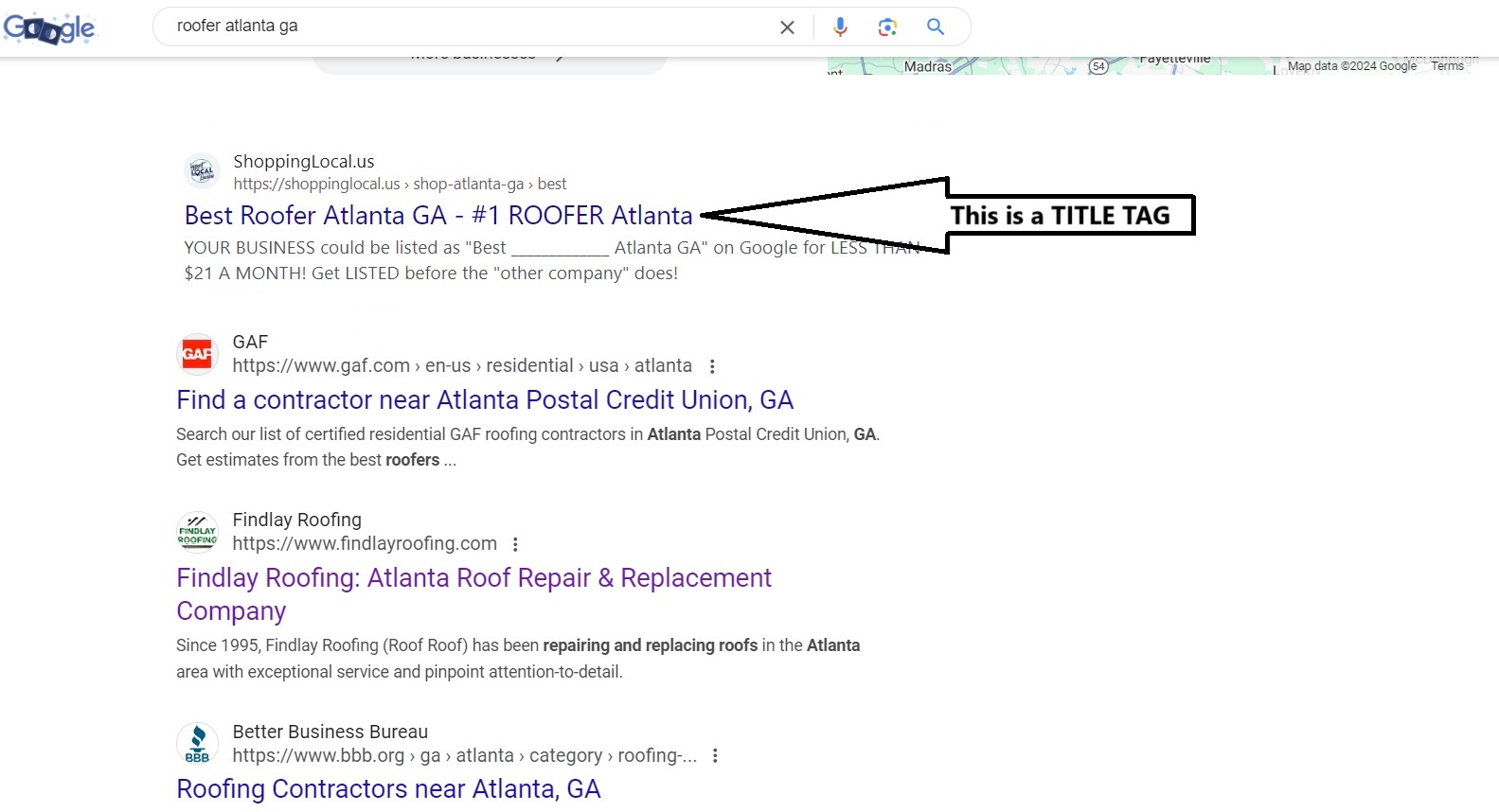Click the ShoppingLocal.us site name
This screenshot has width=1499, height=812.
(x=304, y=162)
